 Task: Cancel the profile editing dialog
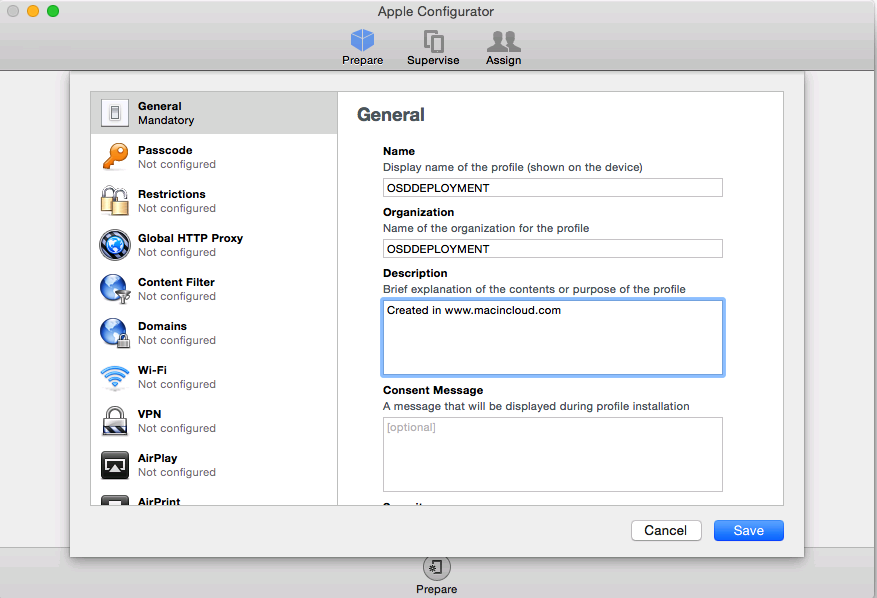click(x=665, y=531)
